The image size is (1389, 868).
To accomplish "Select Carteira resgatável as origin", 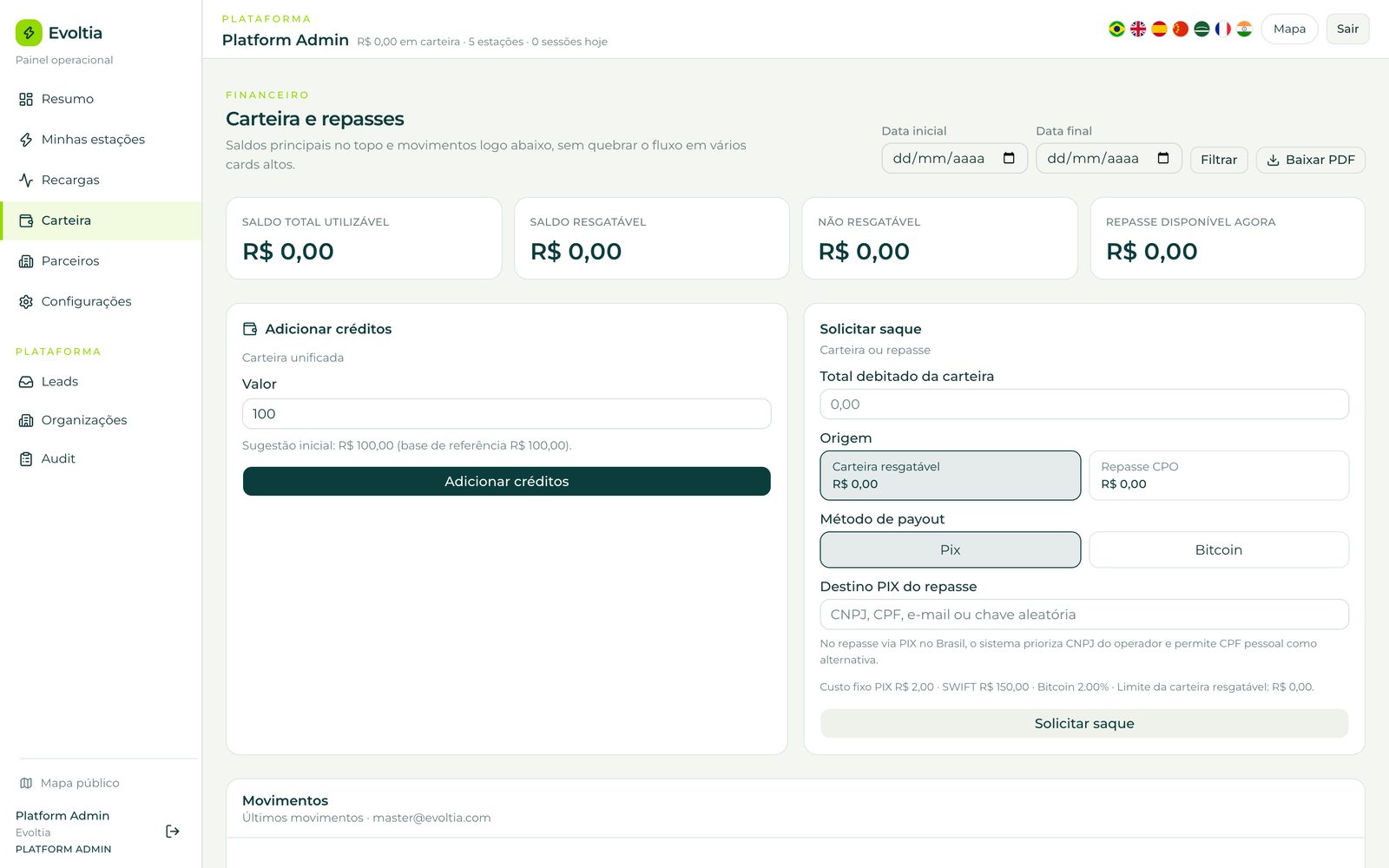I will point(951,476).
